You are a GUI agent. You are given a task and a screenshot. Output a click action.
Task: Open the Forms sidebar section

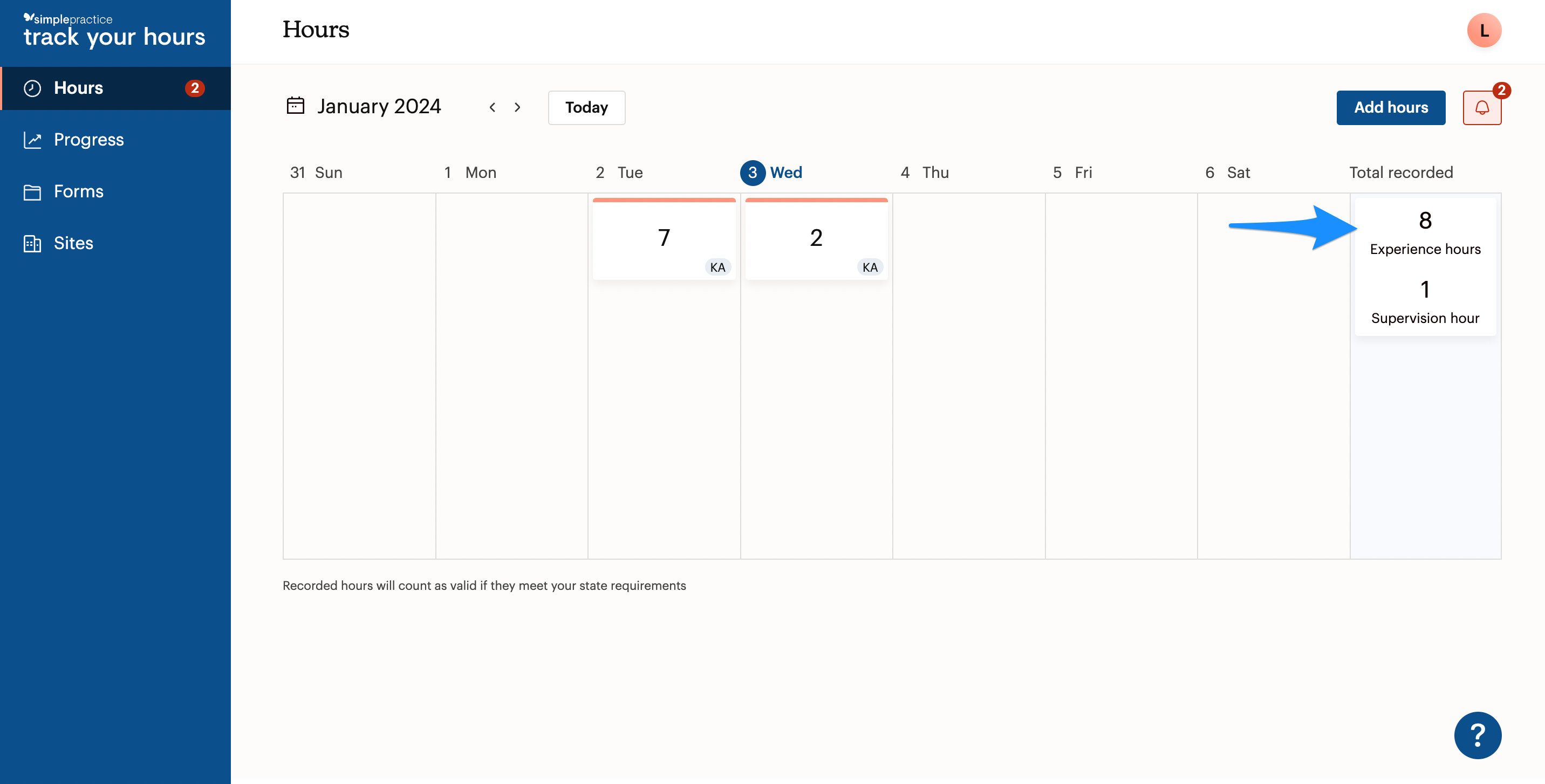[x=115, y=192]
